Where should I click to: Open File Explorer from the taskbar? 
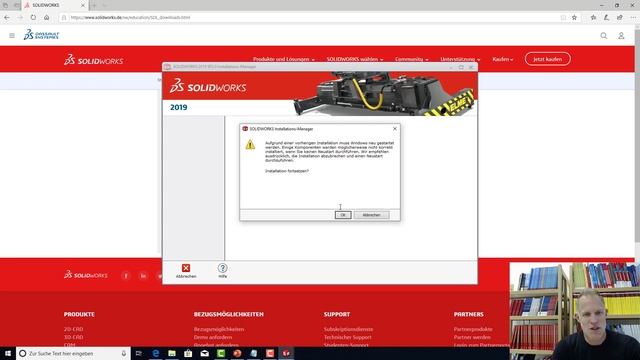pyautogui.click(x=172, y=353)
